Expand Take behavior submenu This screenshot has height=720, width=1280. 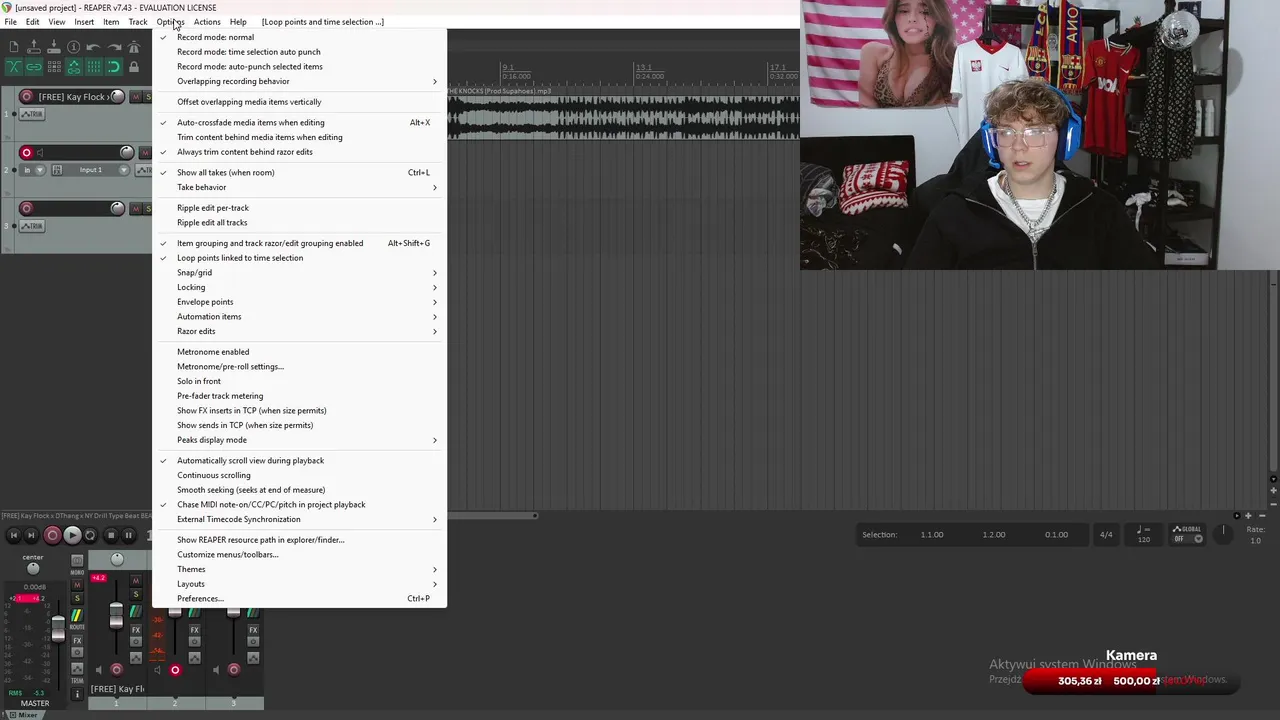coord(300,187)
